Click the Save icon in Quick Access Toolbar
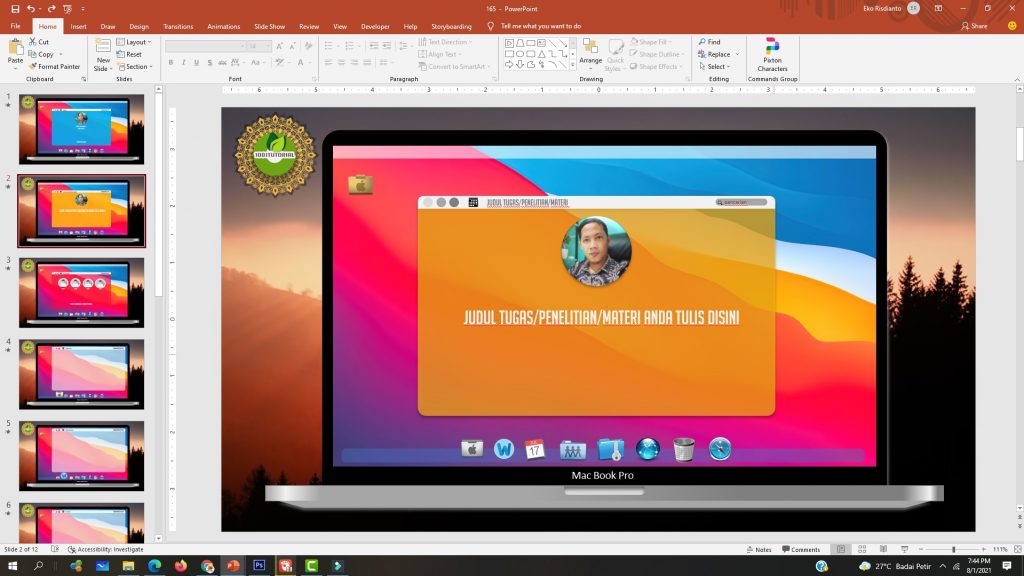 [16, 8]
